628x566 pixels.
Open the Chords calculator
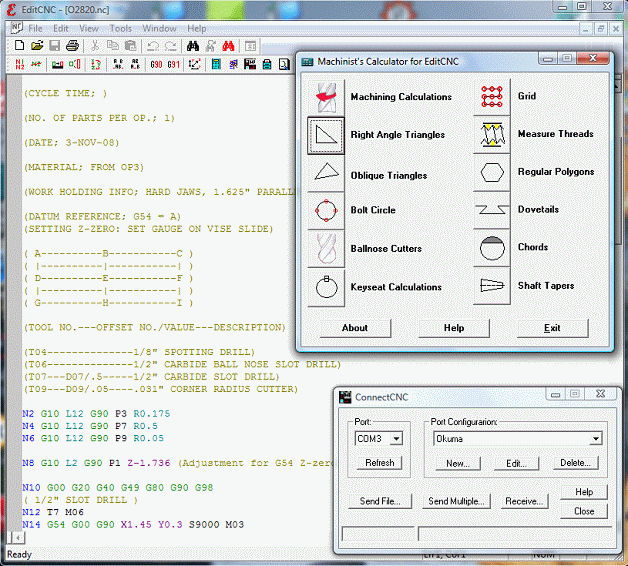[492, 248]
